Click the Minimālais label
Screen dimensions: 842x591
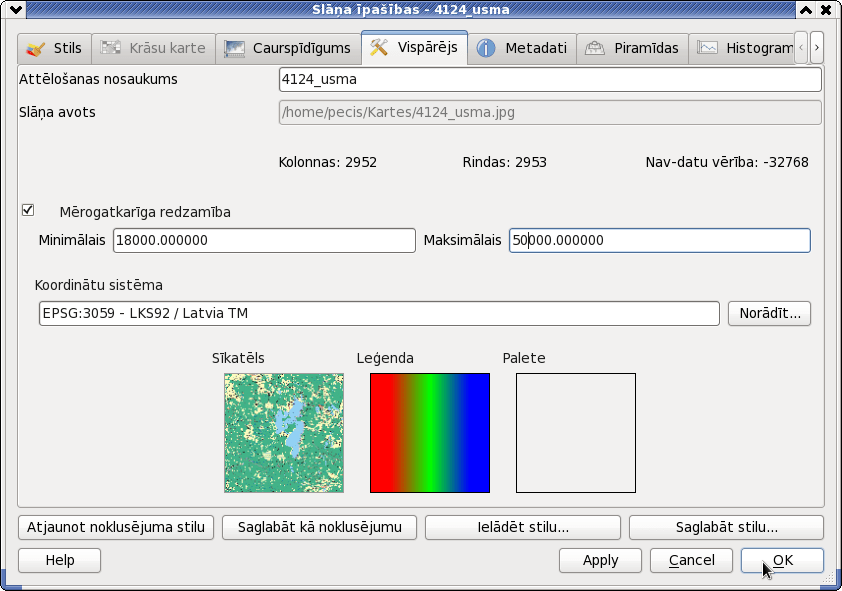tap(72, 240)
